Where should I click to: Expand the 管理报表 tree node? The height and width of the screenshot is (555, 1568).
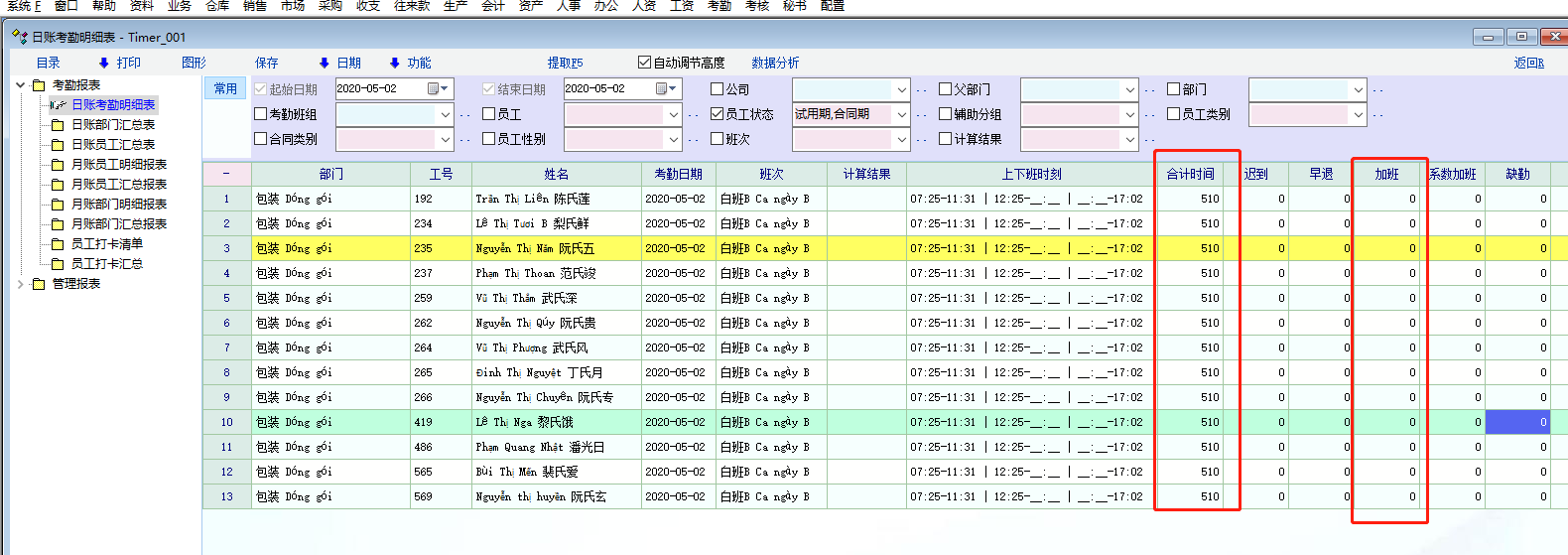tap(21, 284)
